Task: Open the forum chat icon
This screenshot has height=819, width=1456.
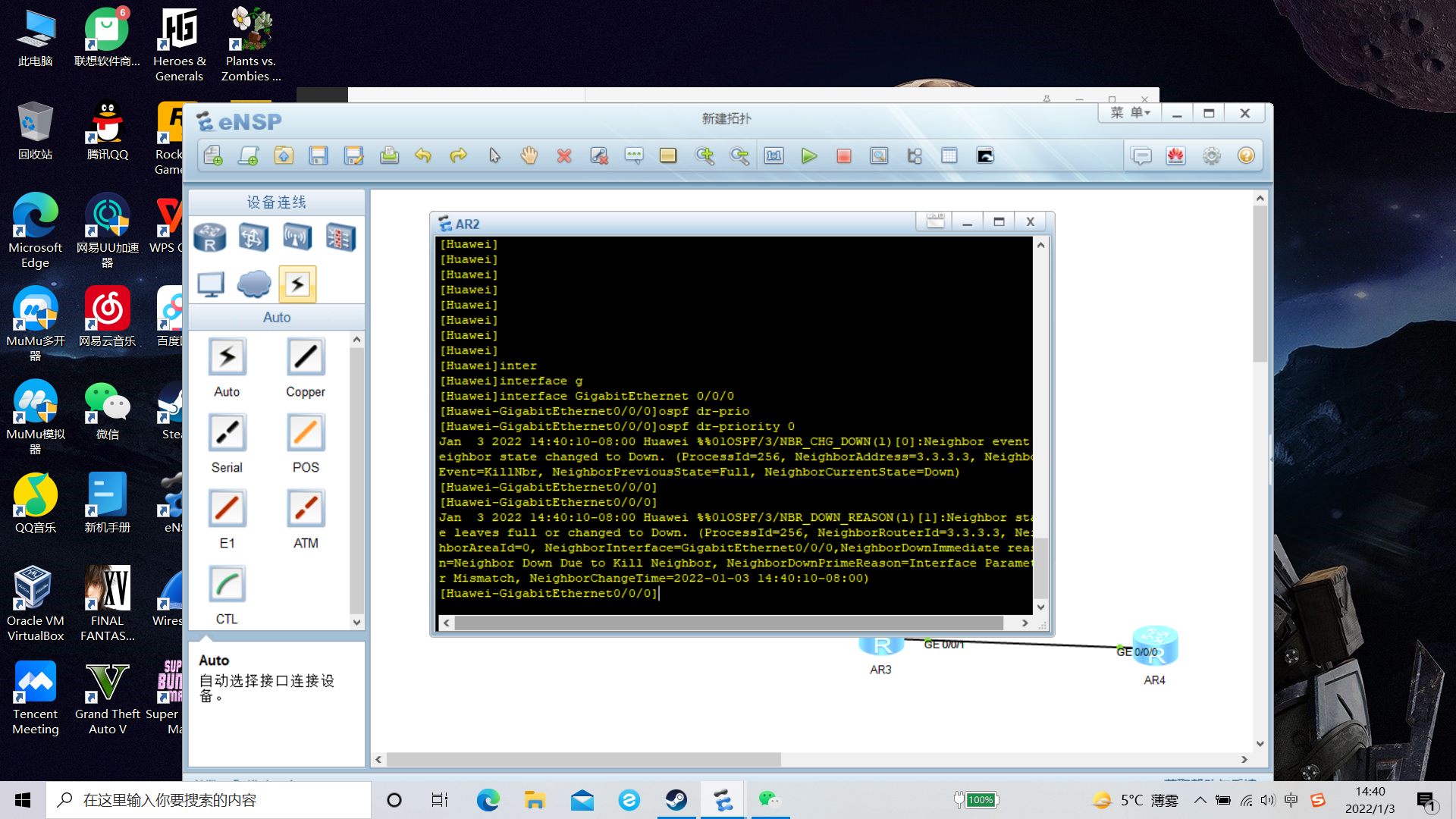Action: (x=1141, y=156)
